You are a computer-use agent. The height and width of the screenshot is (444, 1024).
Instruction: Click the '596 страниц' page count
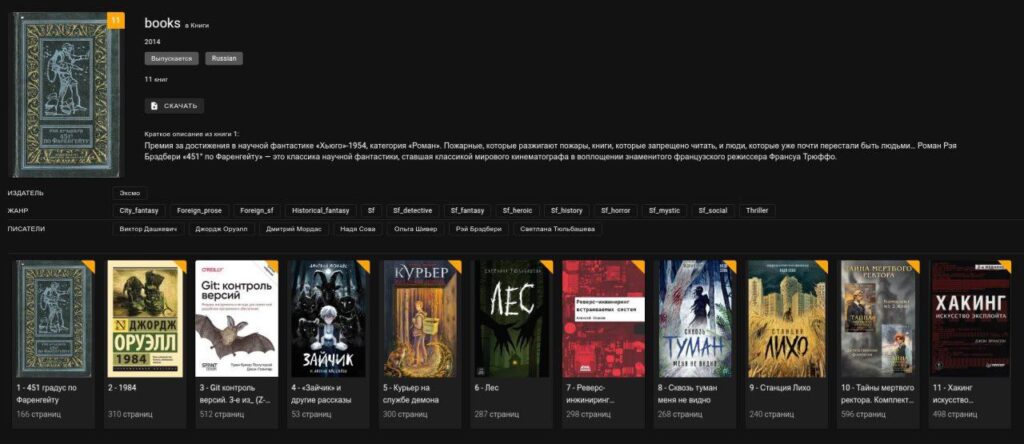pyautogui.click(x=863, y=415)
